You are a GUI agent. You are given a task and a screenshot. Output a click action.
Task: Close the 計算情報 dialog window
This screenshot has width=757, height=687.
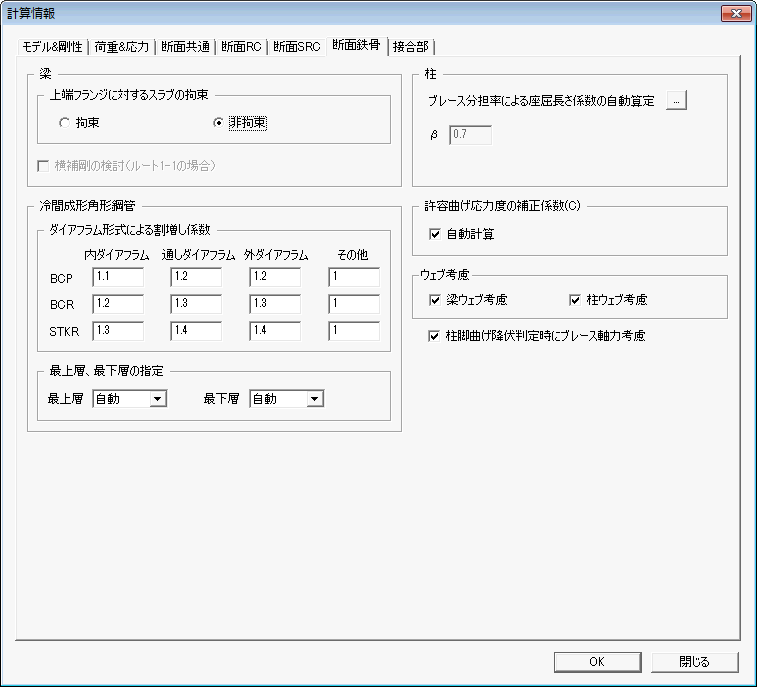tap(736, 14)
